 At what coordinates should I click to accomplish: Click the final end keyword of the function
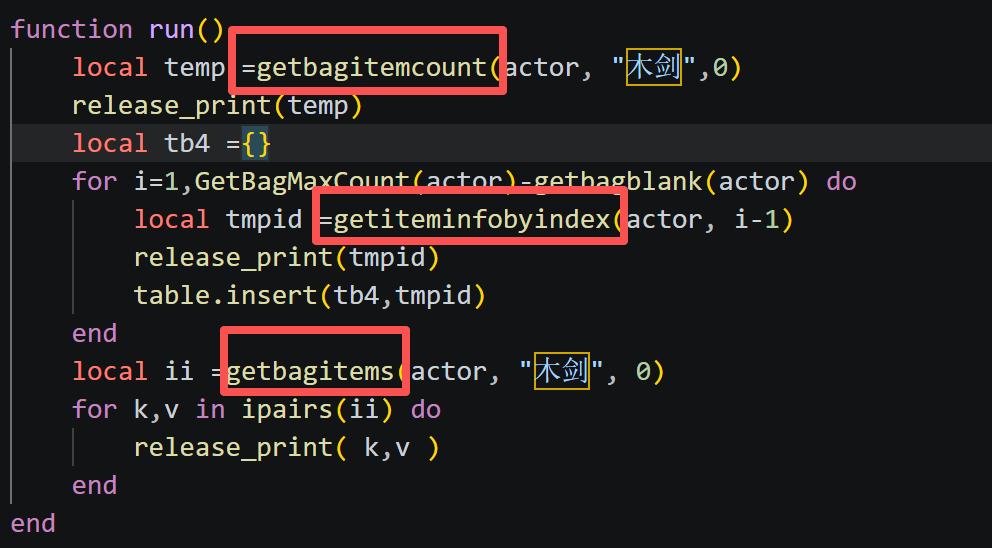tap(33, 523)
